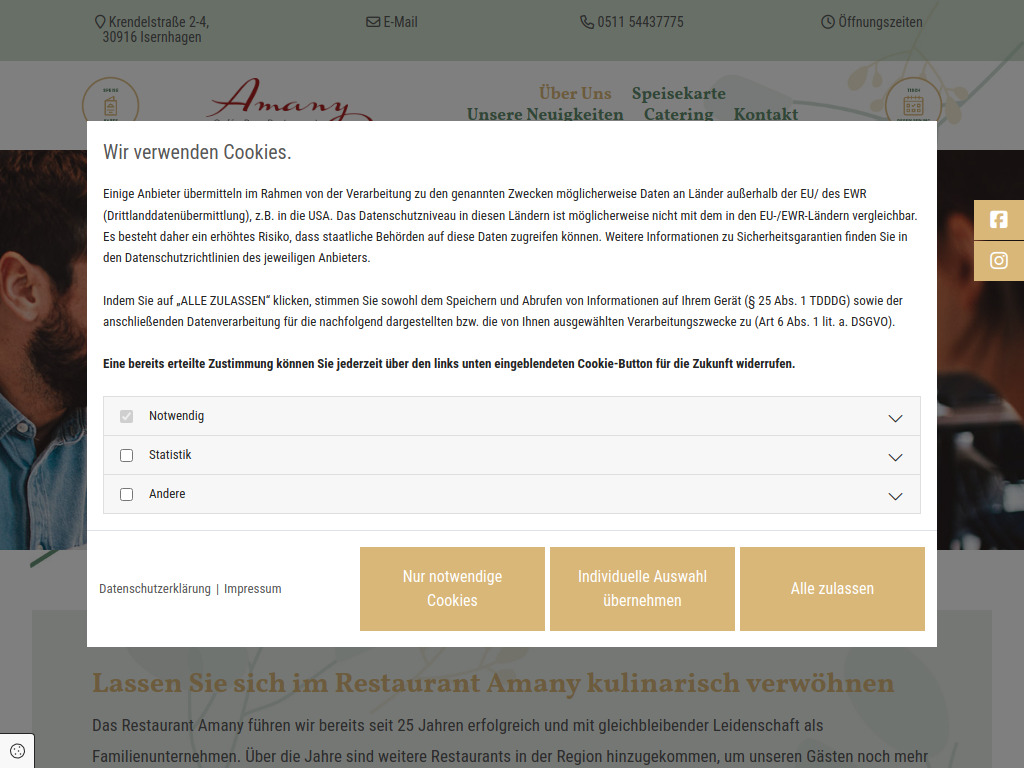Open the Kontakt menu item
The height and width of the screenshot is (768, 1024).
coord(765,114)
